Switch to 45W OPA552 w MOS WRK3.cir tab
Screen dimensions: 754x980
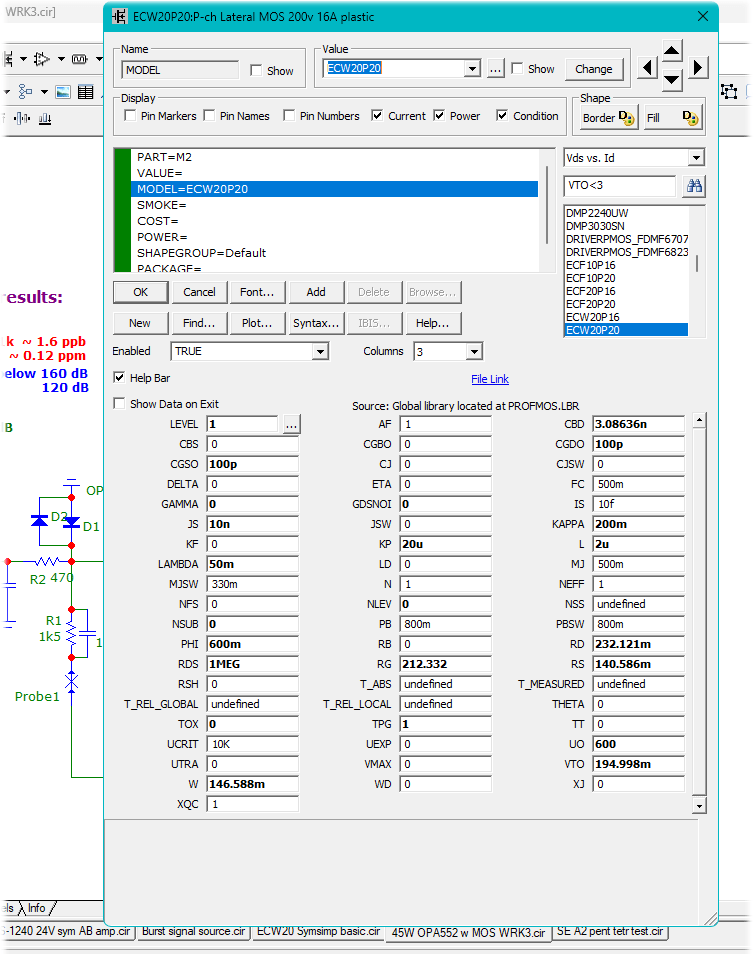(x=468, y=932)
